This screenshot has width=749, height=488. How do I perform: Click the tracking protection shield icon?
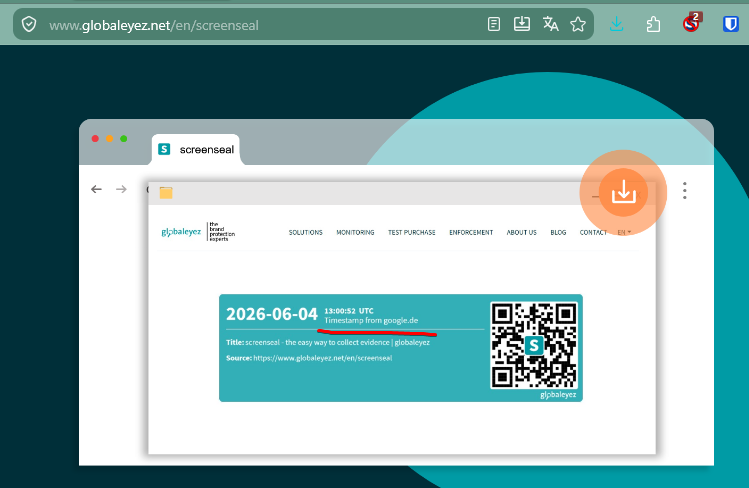(29, 24)
